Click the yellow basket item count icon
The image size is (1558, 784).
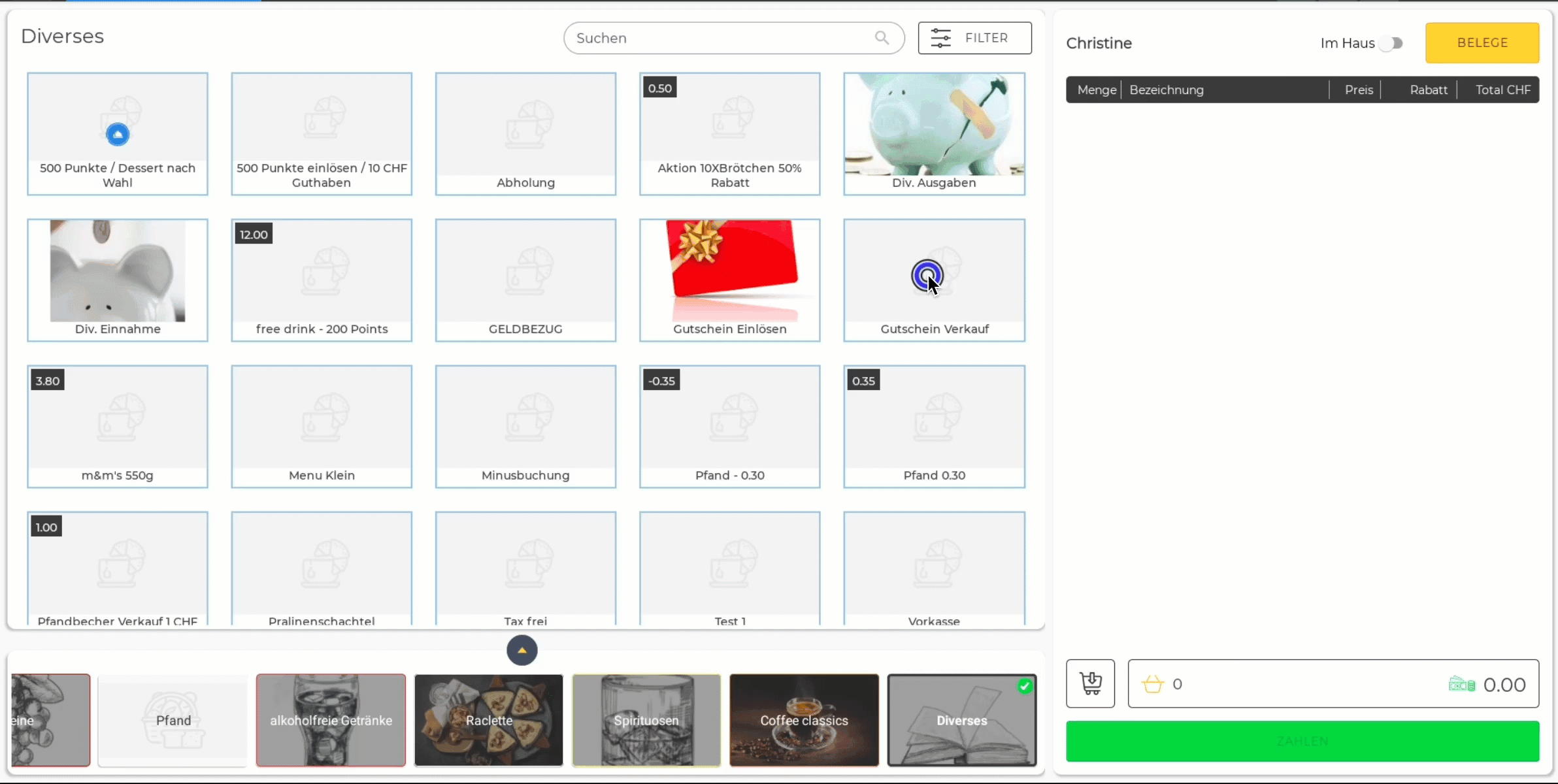coord(1153,684)
